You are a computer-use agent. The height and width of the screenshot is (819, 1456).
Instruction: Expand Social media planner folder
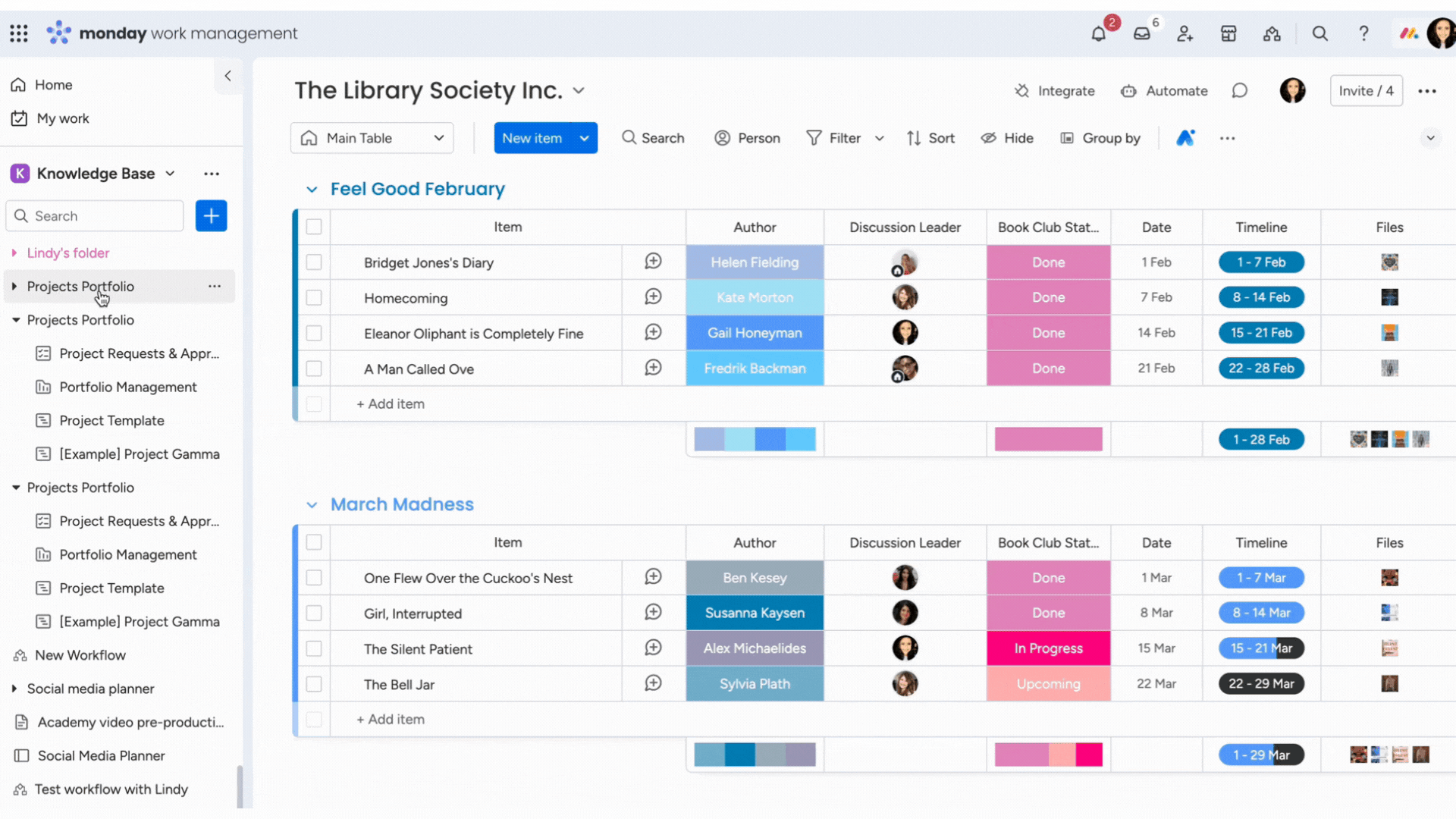14,689
